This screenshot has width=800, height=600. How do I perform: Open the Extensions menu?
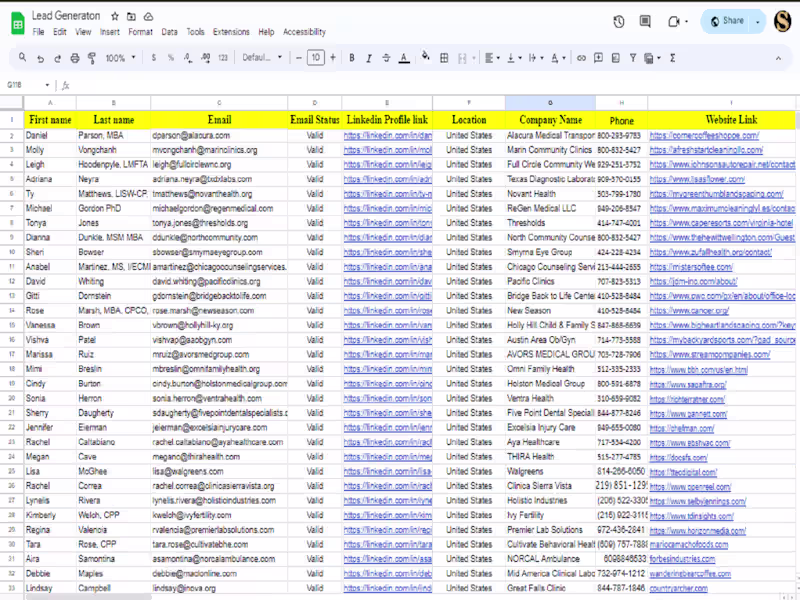[231, 32]
